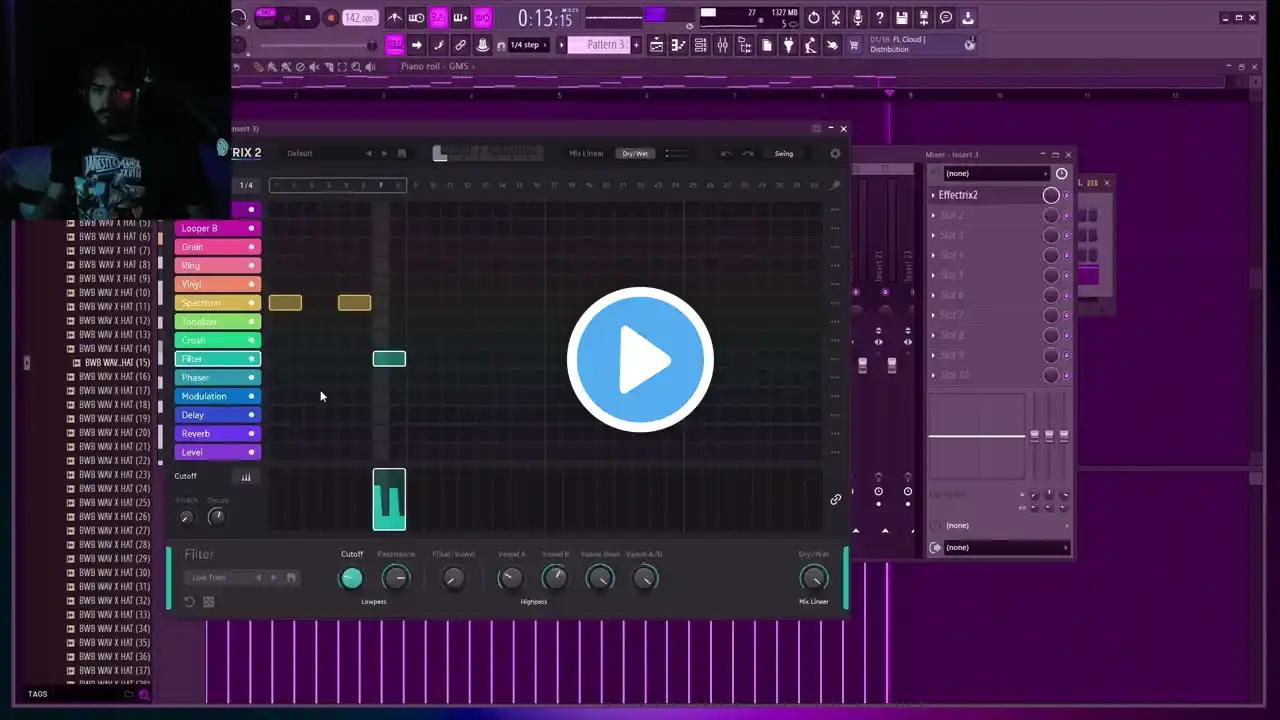Click the record button in transport
Screen dimensions: 1280x720
click(x=330, y=18)
